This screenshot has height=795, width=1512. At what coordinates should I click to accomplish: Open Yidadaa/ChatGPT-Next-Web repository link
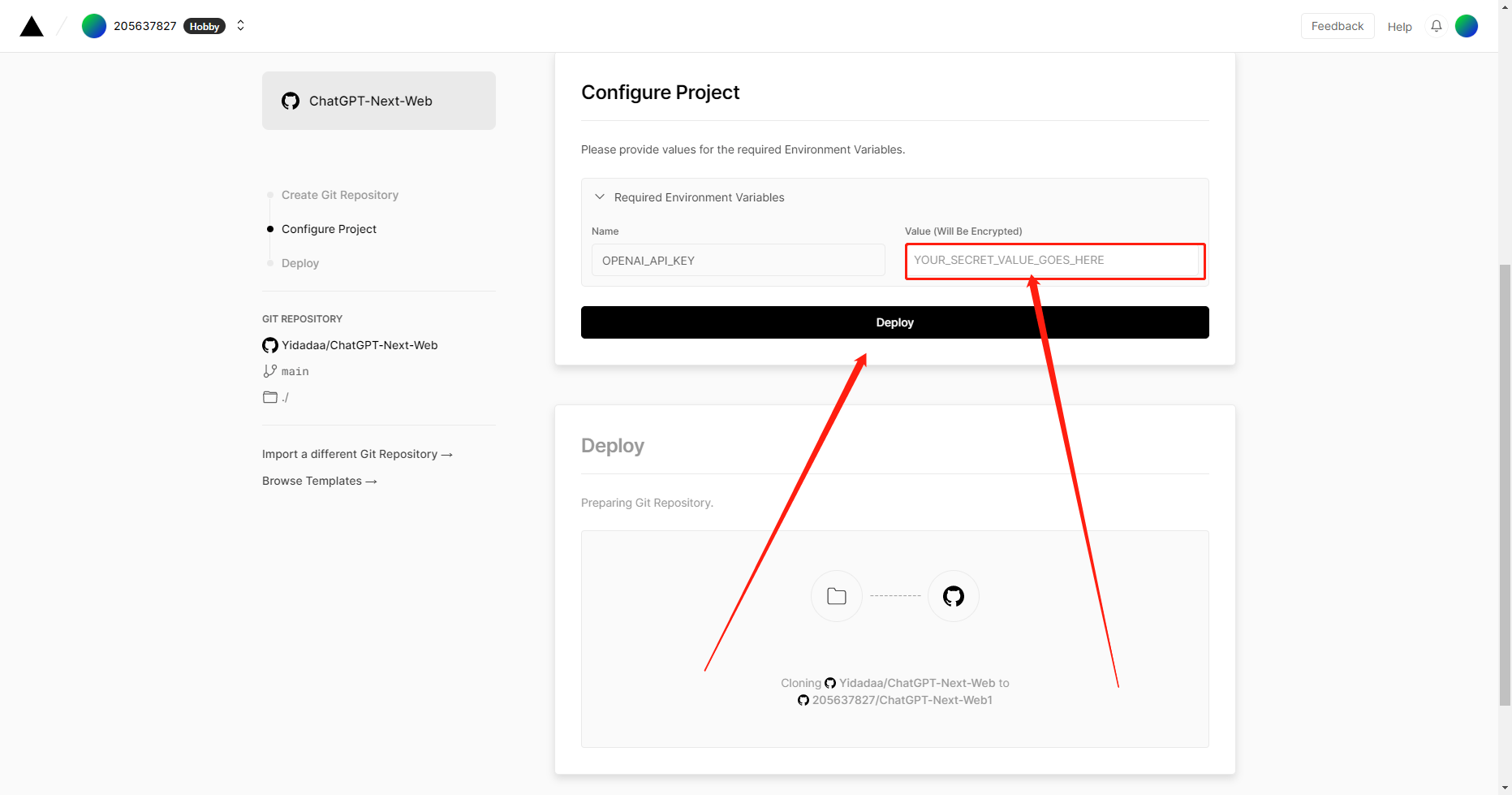(x=360, y=345)
